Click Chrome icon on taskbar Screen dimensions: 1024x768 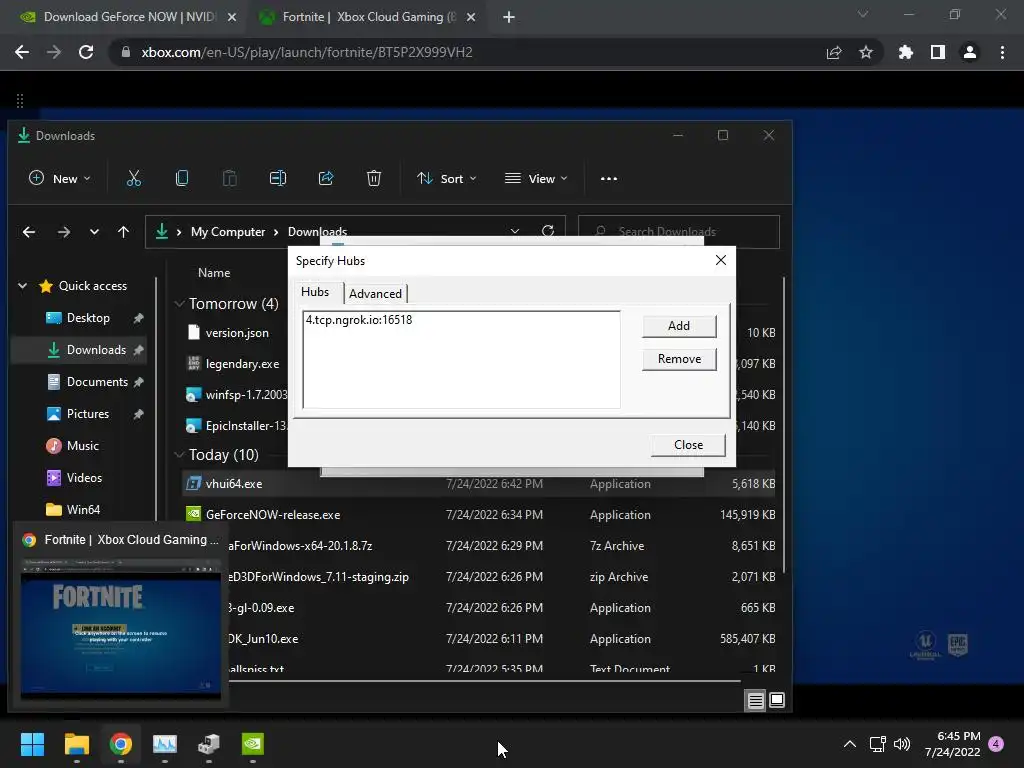click(x=121, y=744)
